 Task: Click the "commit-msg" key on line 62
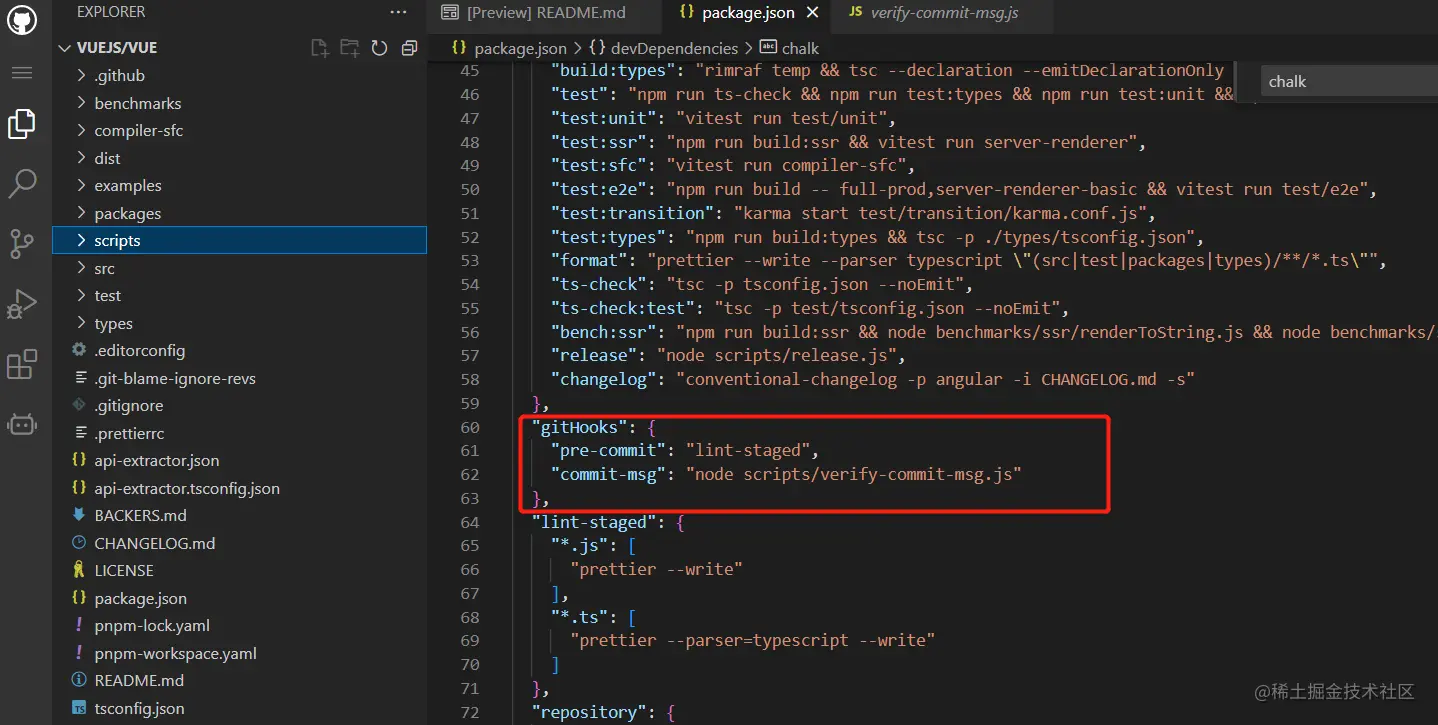pyautogui.click(x=610, y=474)
